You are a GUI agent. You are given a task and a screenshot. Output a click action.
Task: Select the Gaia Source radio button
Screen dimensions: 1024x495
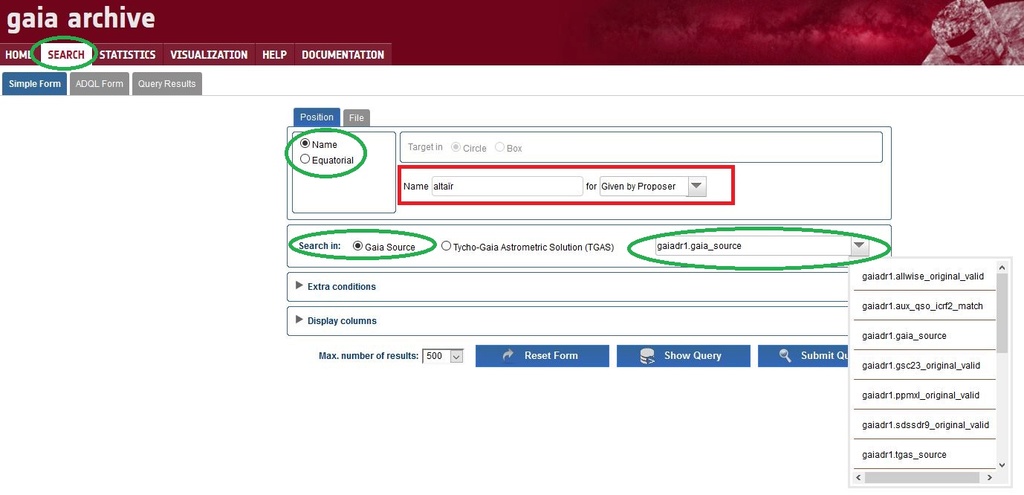357,246
